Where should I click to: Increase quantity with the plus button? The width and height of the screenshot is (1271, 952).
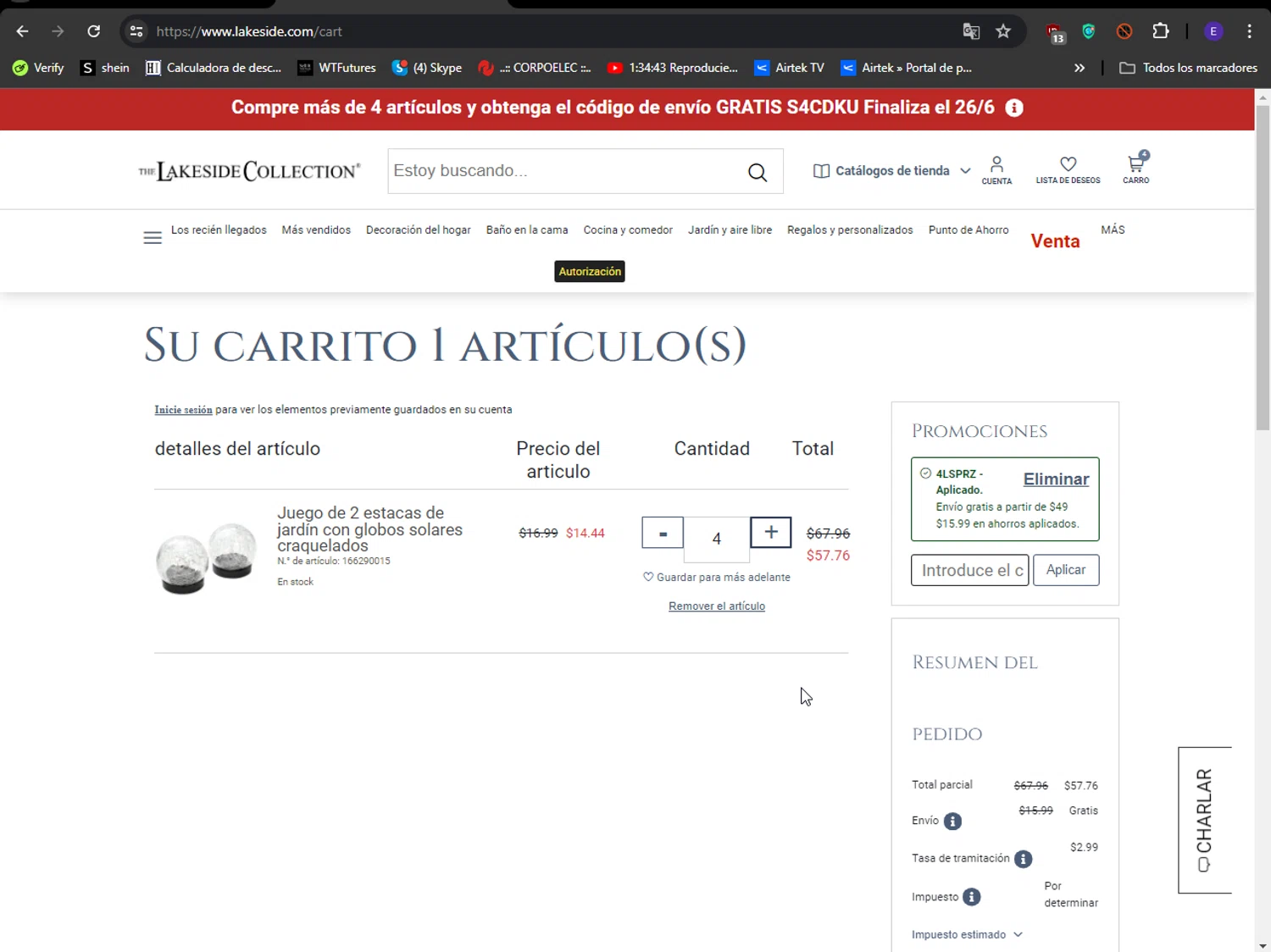[x=771, y=533]
